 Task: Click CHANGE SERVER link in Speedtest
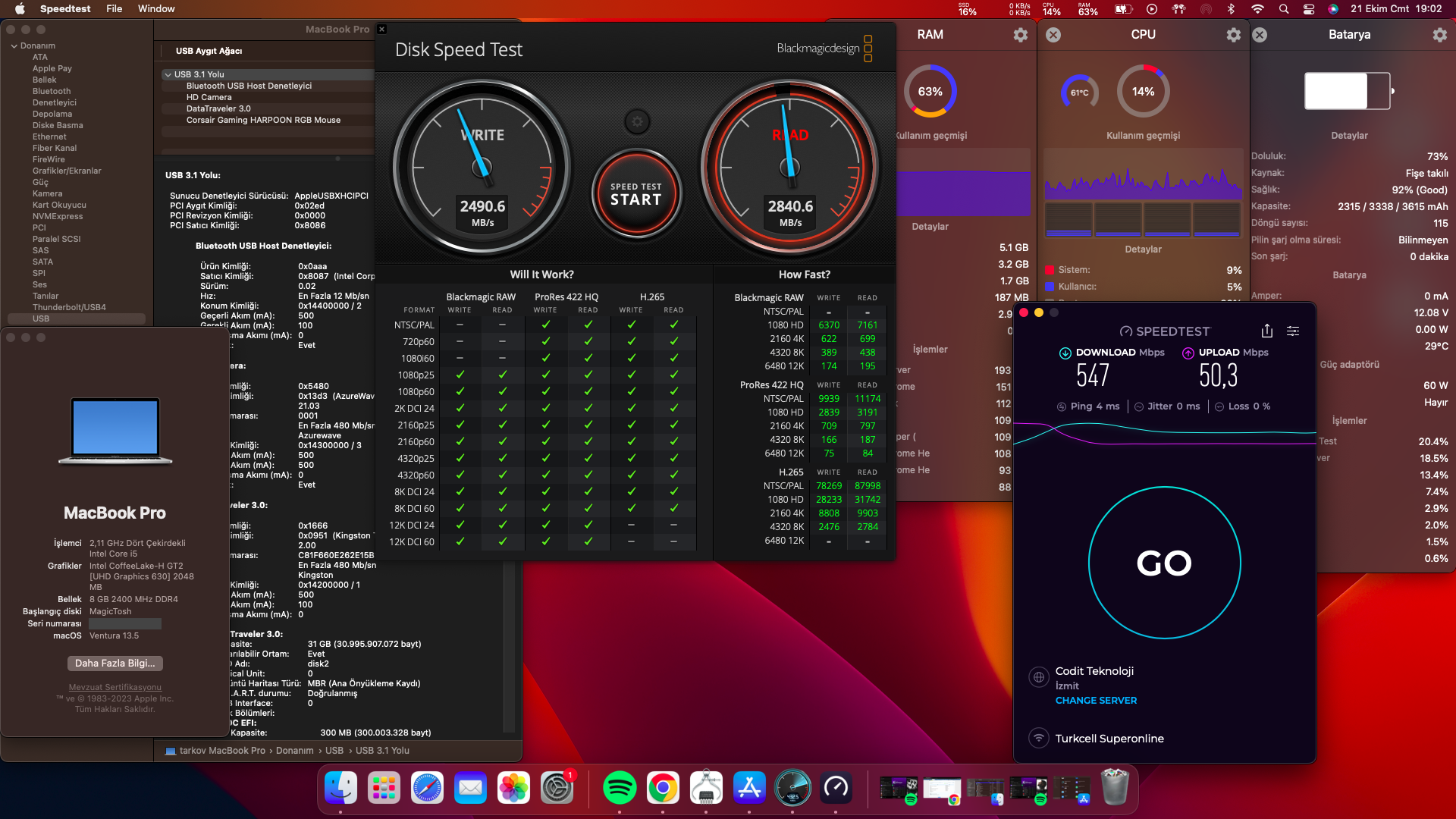point(1096,700)
